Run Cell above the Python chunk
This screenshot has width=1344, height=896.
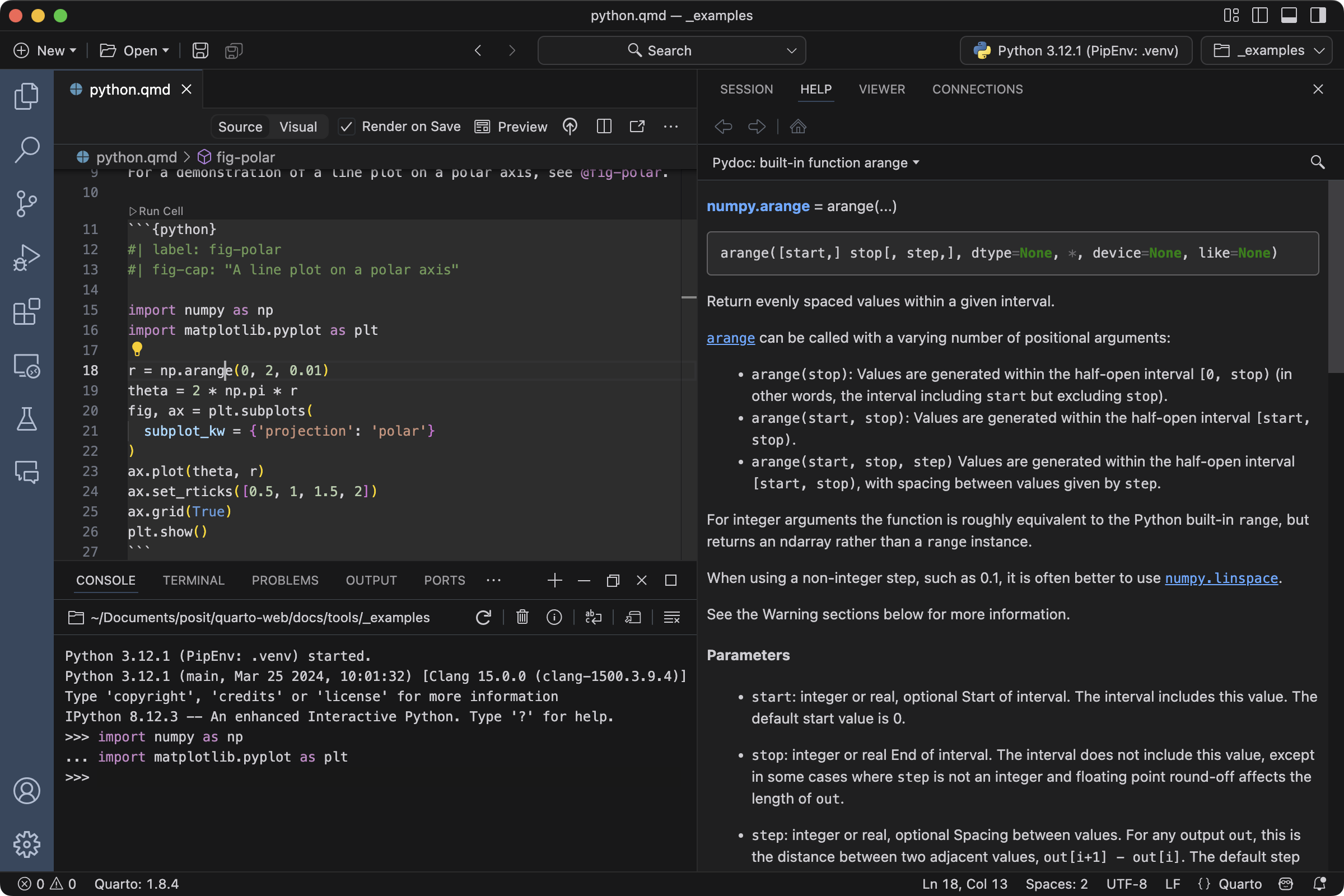click(156, 211)
